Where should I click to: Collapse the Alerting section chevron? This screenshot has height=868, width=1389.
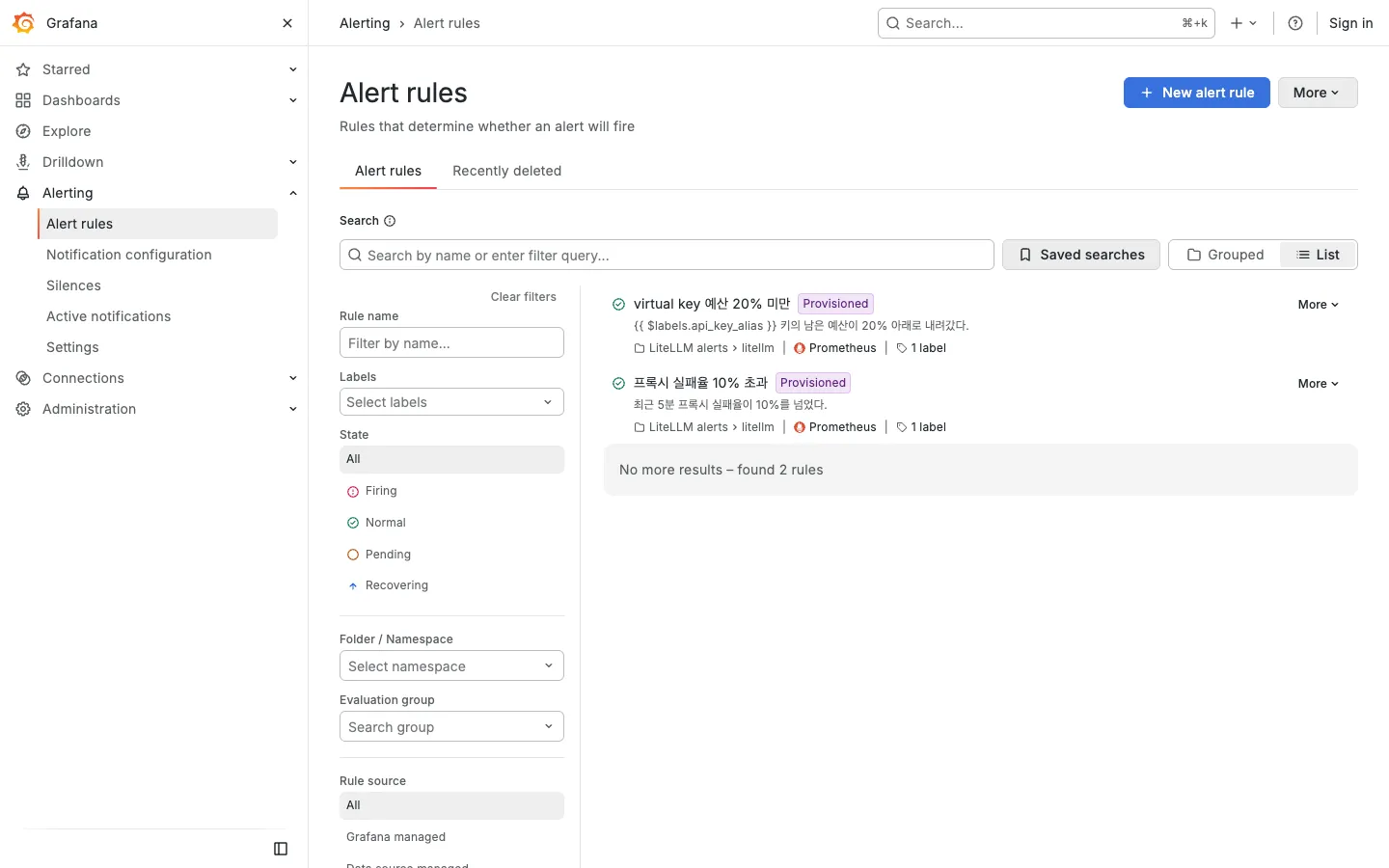pos(293,193)
